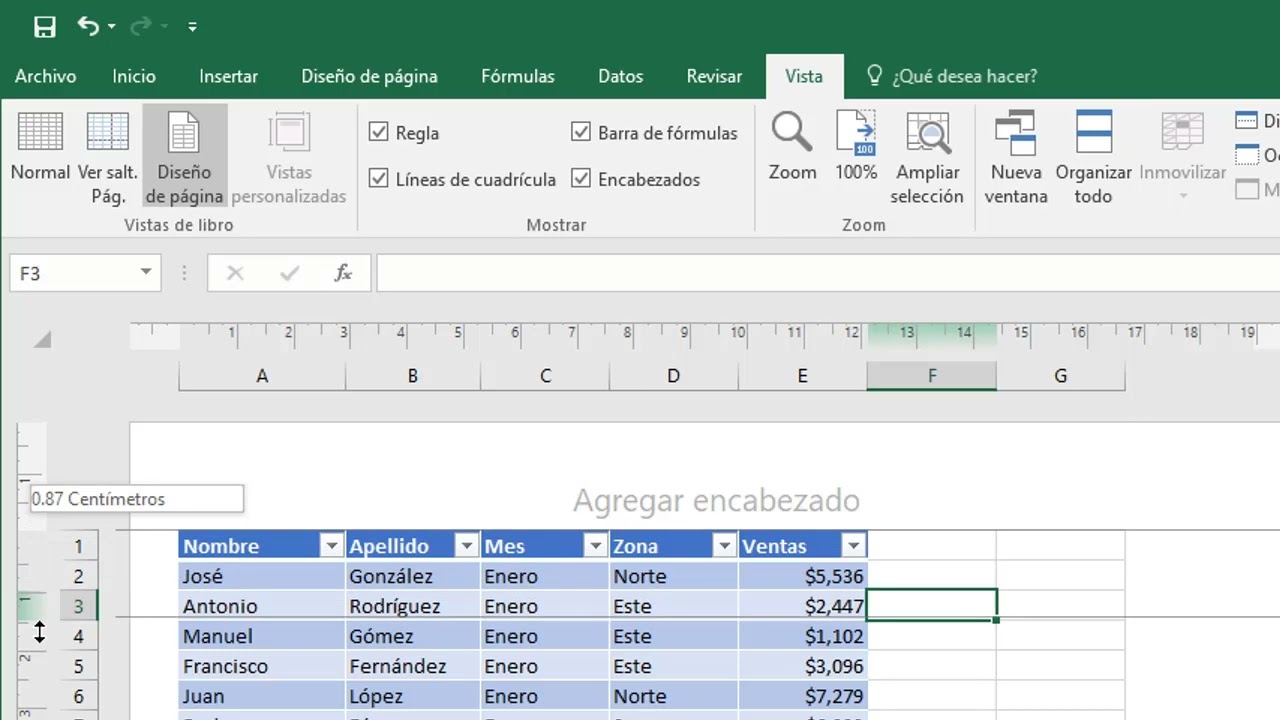
Task: Open the Diseño de página ribbon tab
Action: point(369,76)
